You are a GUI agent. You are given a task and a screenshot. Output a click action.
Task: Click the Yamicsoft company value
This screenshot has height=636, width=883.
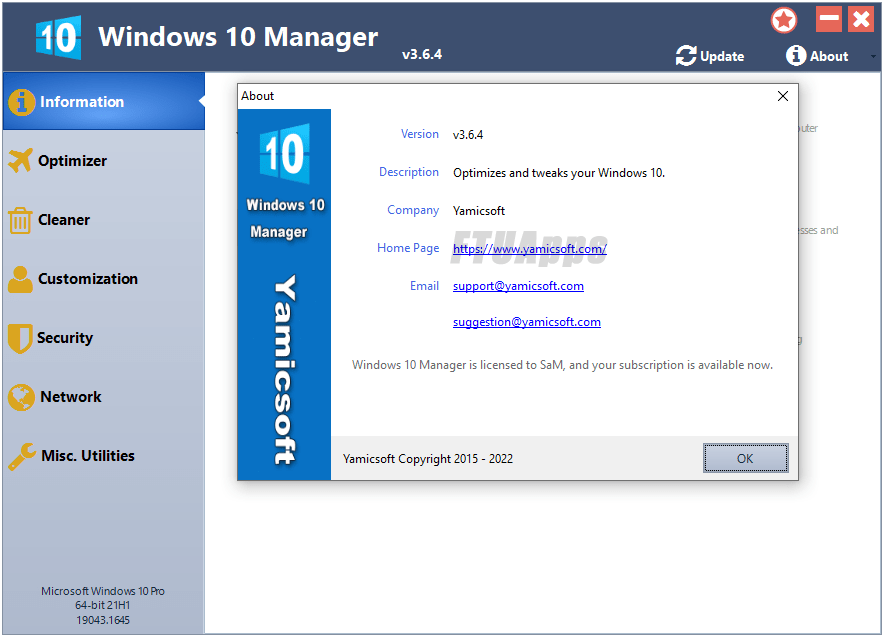click(x=479, y=211)
